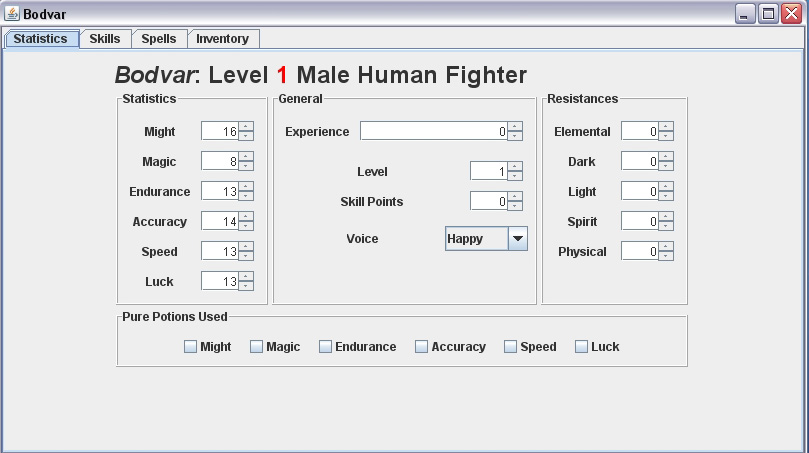This screenshot has height=453, width=809.
Task: Decrease Level with down arrow
Action: pyautogui.click(x=515, y=175)
